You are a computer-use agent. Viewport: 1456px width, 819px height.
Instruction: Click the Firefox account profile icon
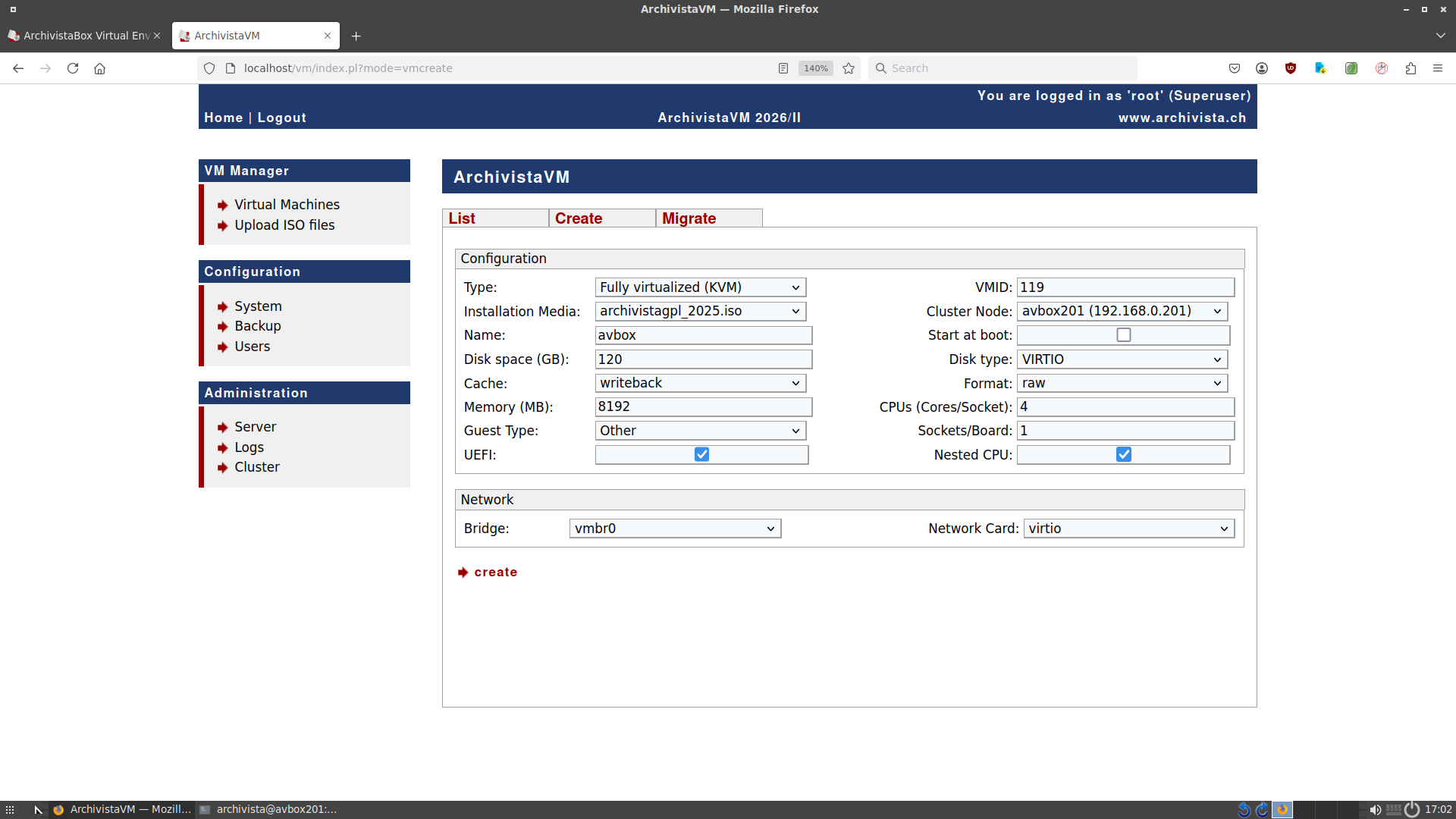click(1262, 68)
